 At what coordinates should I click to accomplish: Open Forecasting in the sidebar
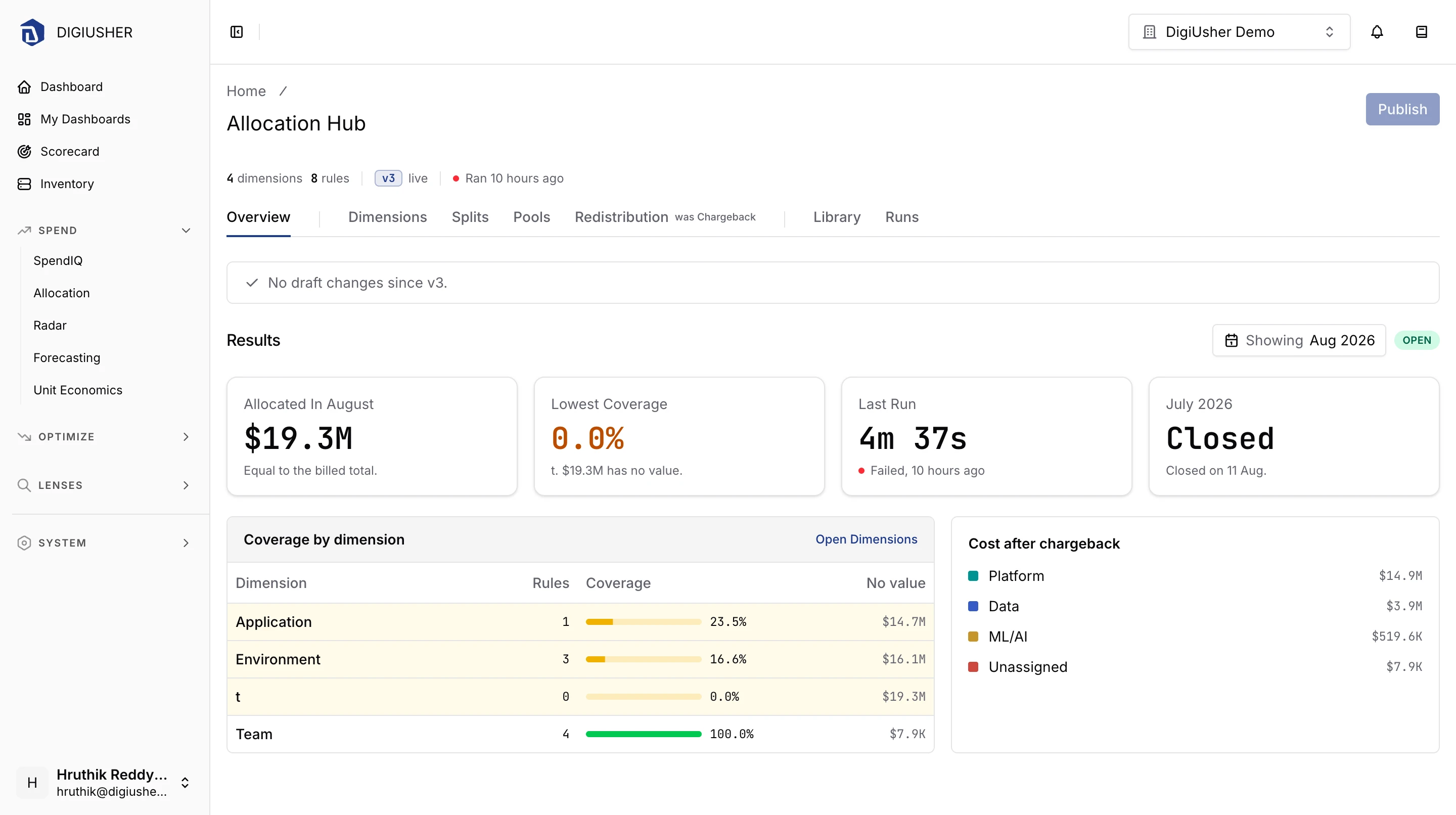(x=67, y=358)
